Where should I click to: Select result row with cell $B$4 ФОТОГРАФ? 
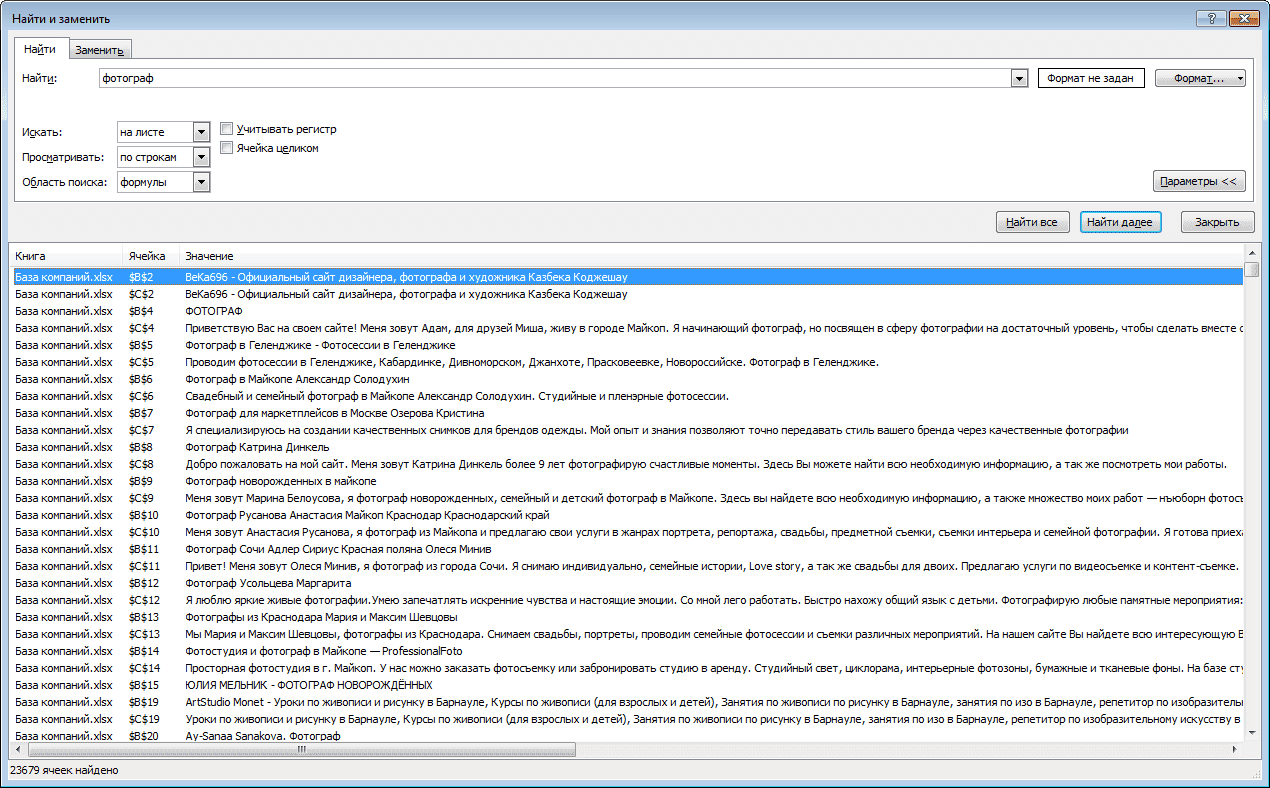click(x=628, y=311)
